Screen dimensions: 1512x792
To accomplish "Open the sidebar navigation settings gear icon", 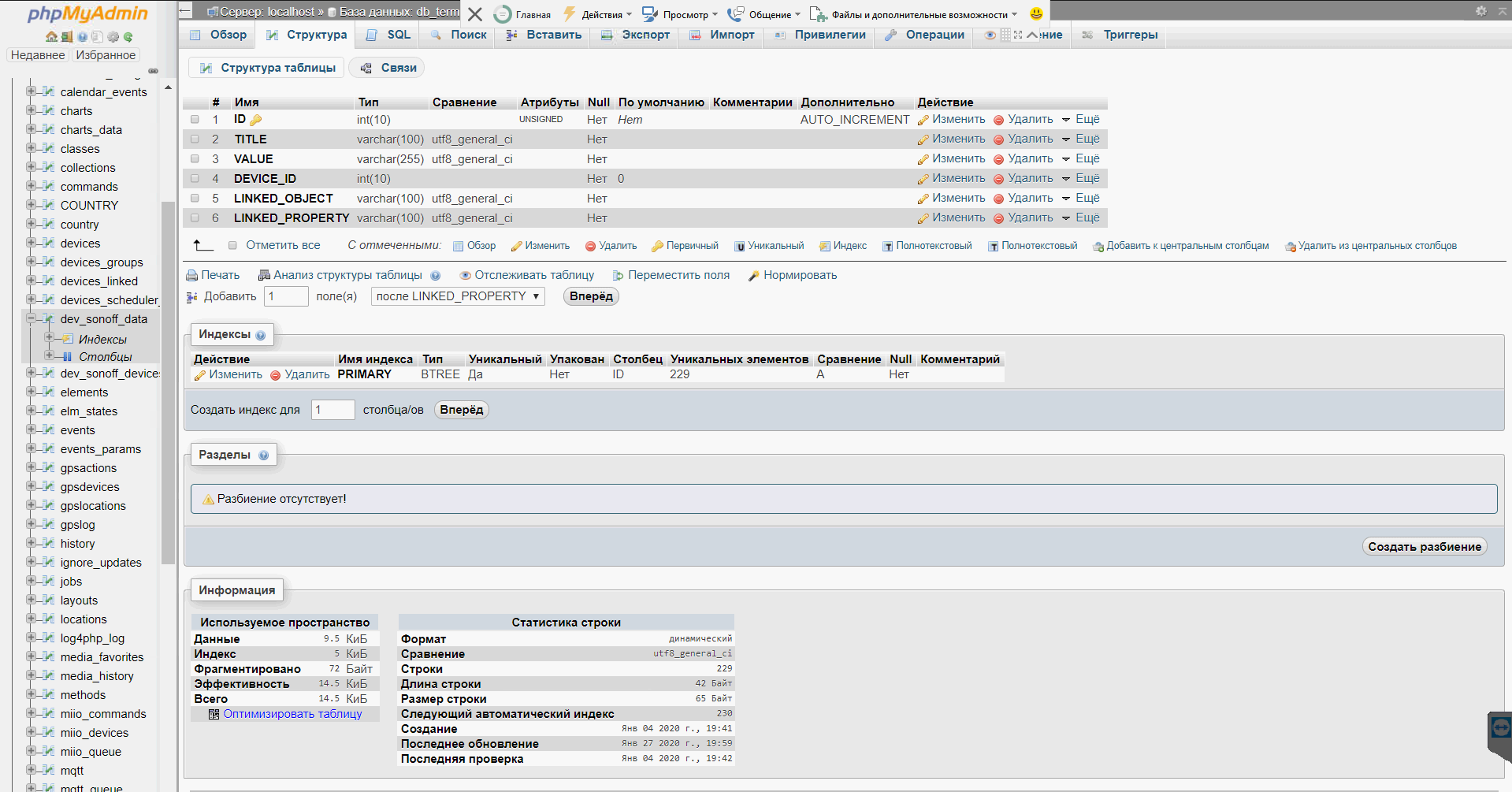I will click(113, 37).
